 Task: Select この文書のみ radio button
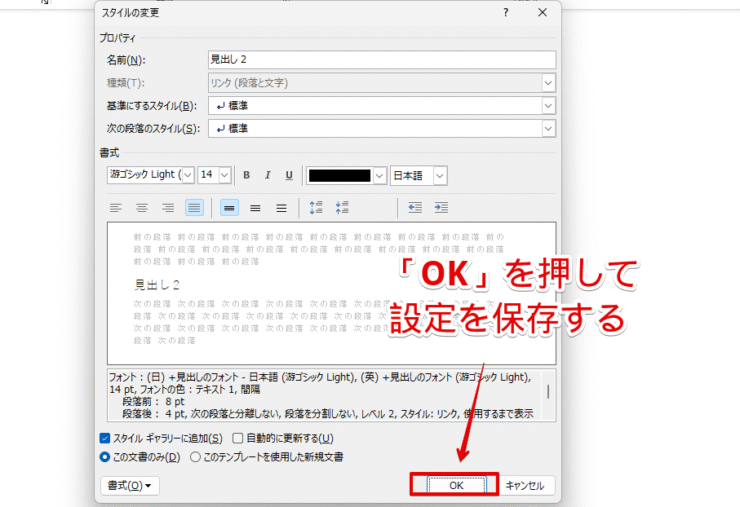click(x=106, y=457)
